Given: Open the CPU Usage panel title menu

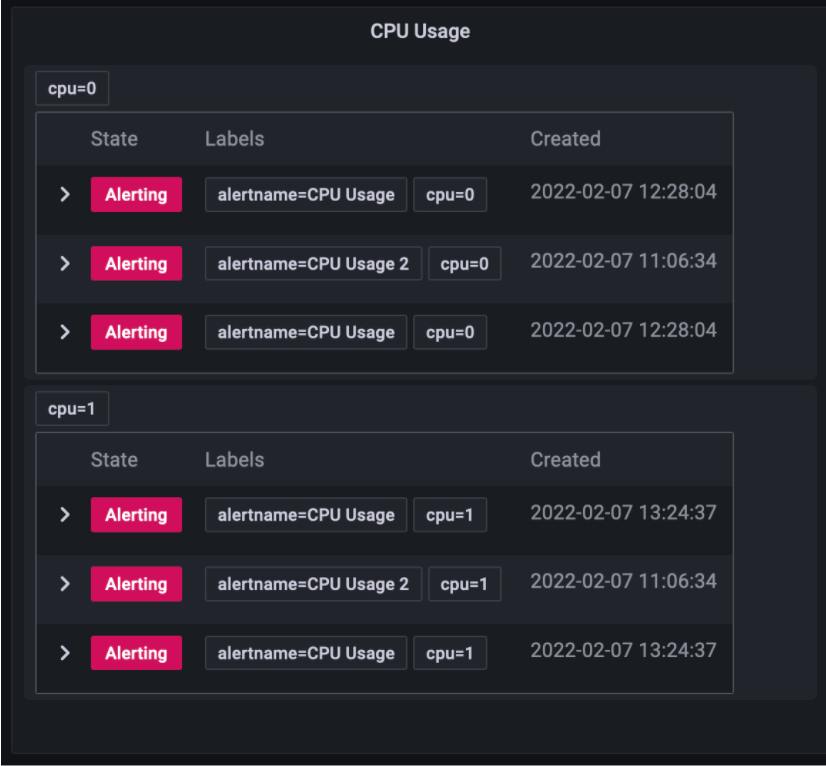Looking at the screenshot, I should pos(420,31).
